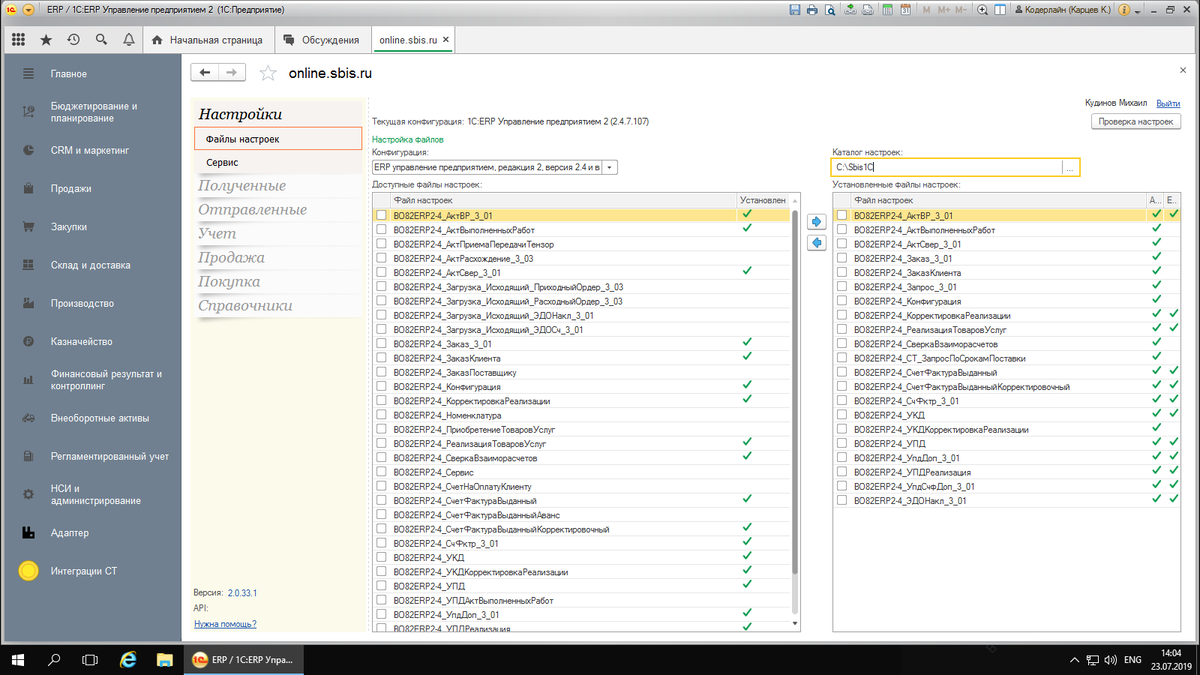This screenshot has height=675, width=1200.
Task: Expand the Полученные section in sidebar
Action: pyautogui.click(x=242, y=186)
